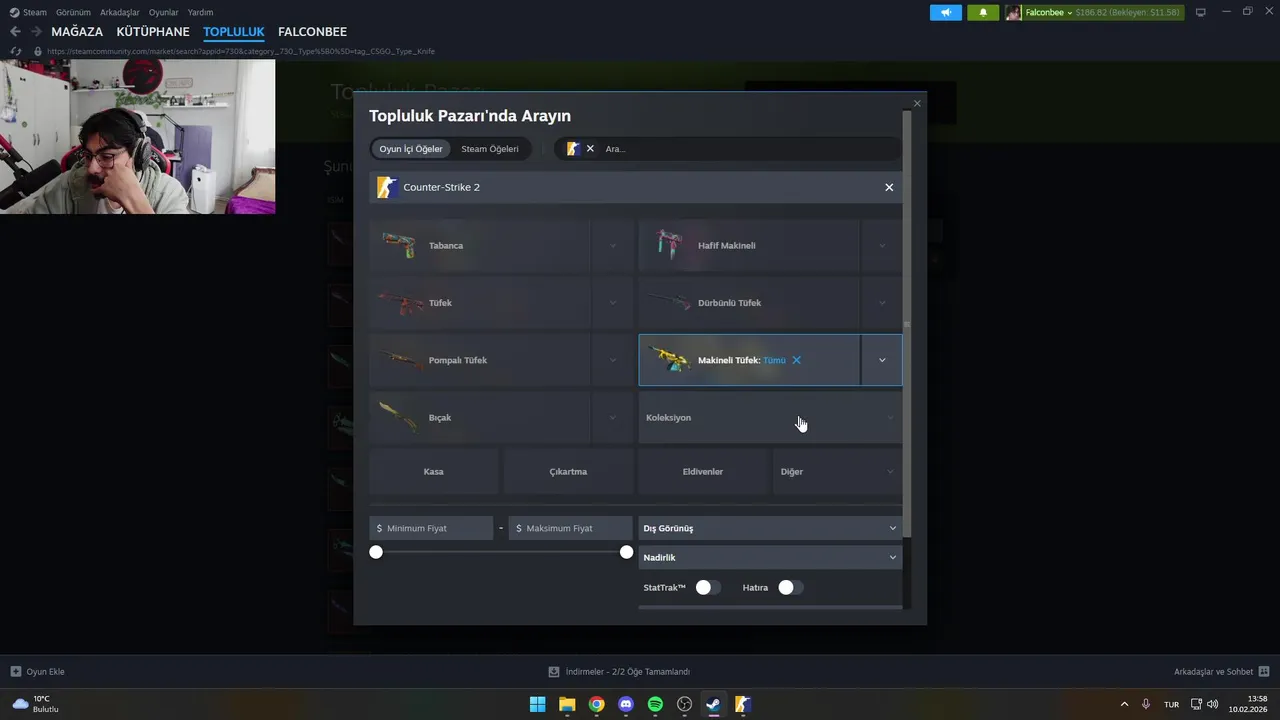The width and height of the screenshot is (1280, 720).
Task: Open the TOPLULUK community tab
Action: [x=234, y=32]
